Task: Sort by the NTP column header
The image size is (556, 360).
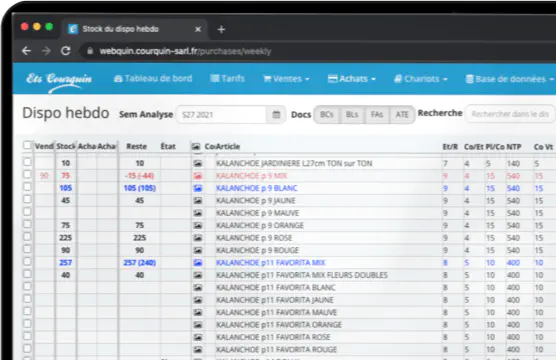Action: 514,147
